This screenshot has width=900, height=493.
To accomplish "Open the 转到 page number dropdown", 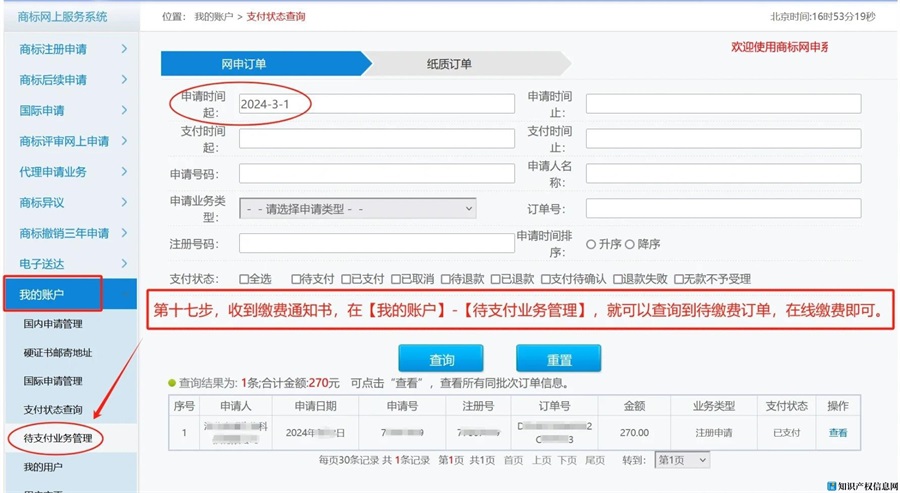I will click(x=682, y=460).
